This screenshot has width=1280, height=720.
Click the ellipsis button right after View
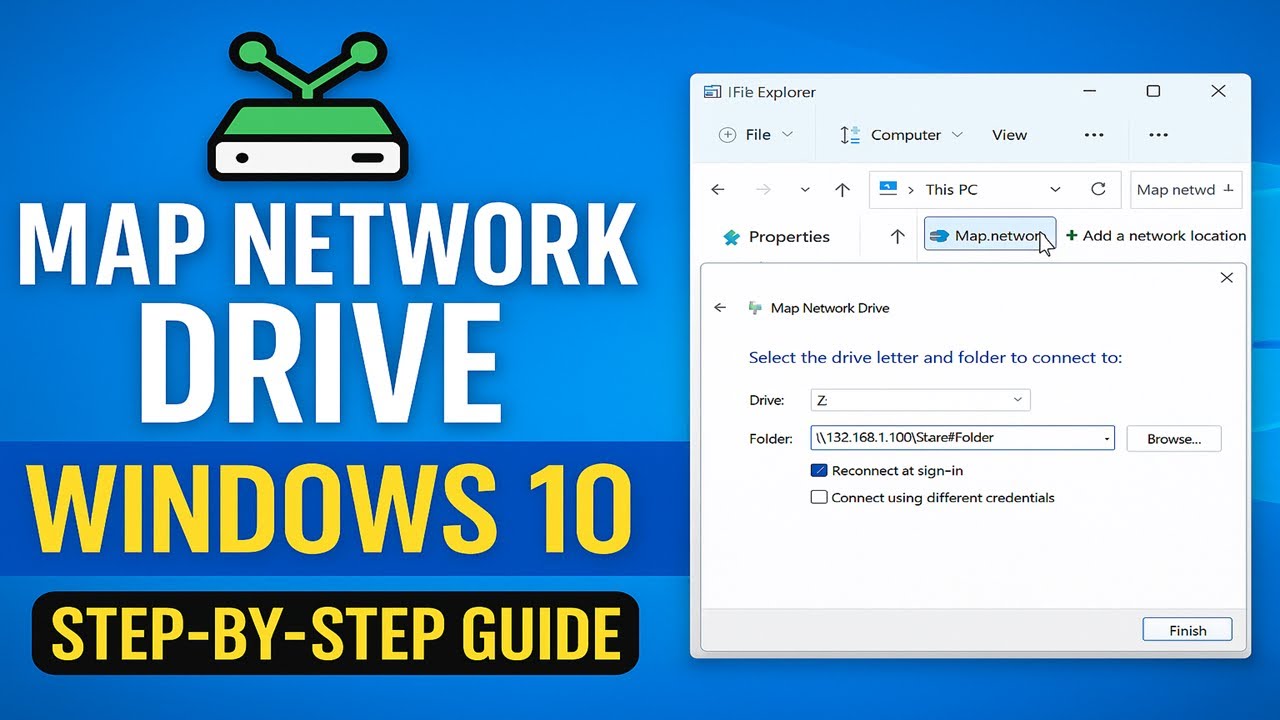pos(1094,135)
